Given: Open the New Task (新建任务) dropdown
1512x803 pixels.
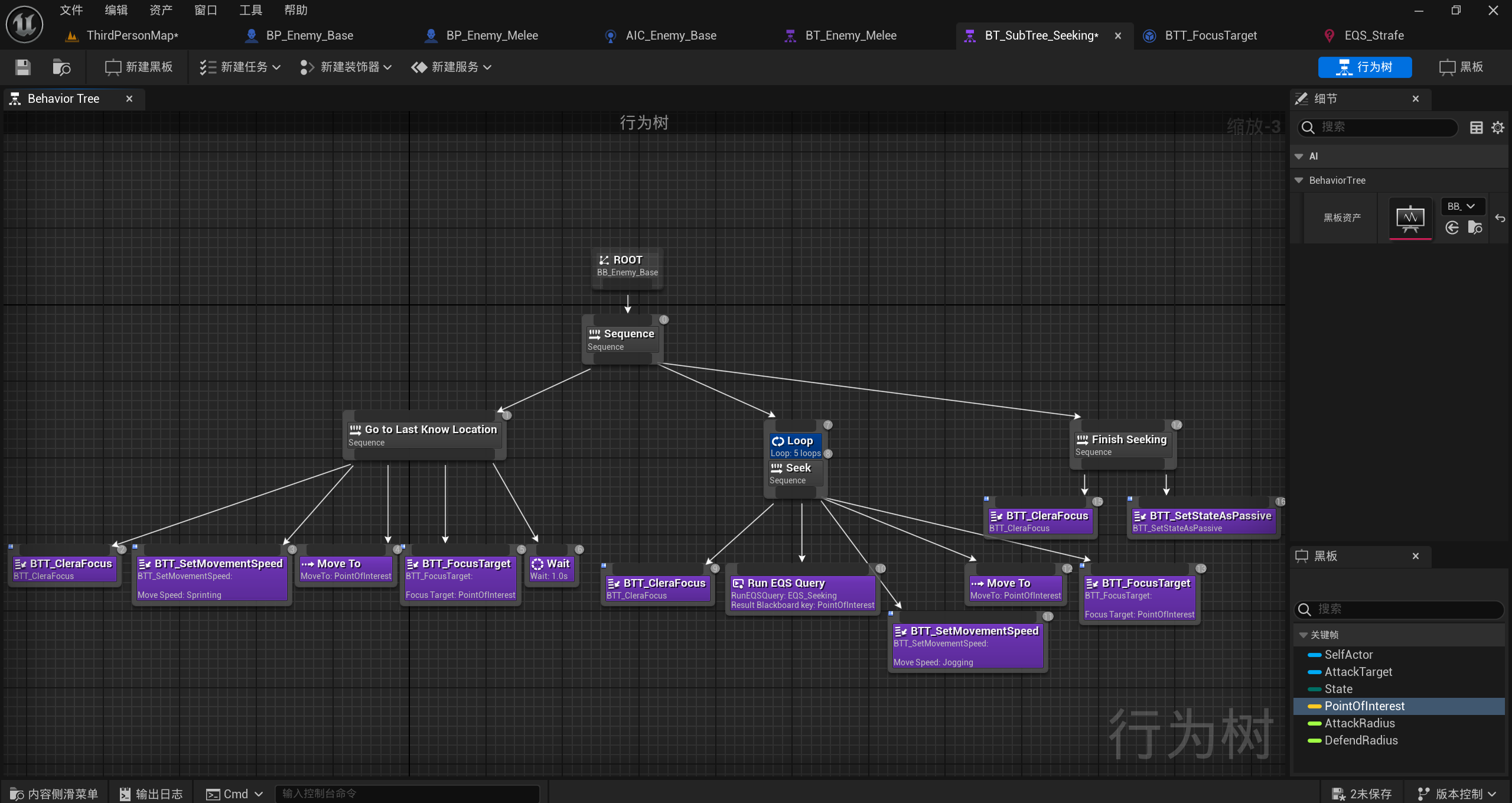Looking at the screenshot, I should point(240,67).
